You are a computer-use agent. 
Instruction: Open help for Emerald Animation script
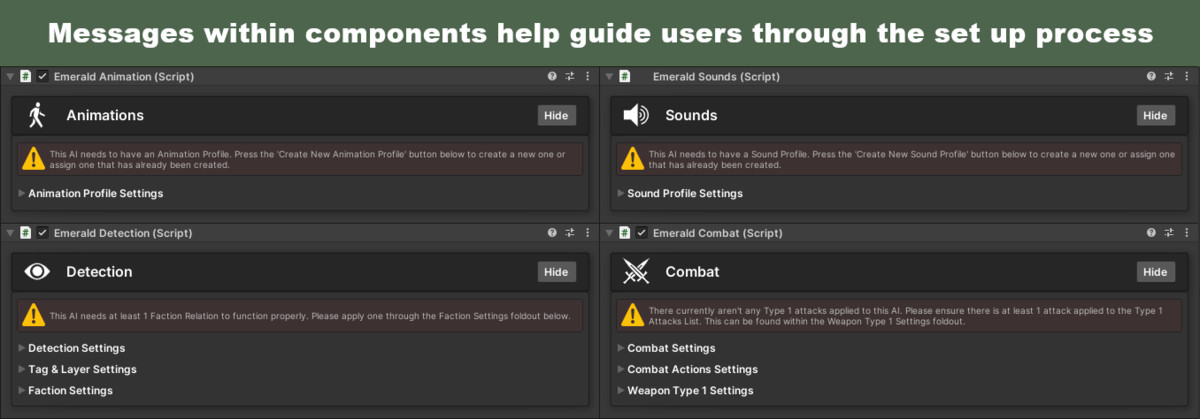pyautogui.click(x=552, y=77)
